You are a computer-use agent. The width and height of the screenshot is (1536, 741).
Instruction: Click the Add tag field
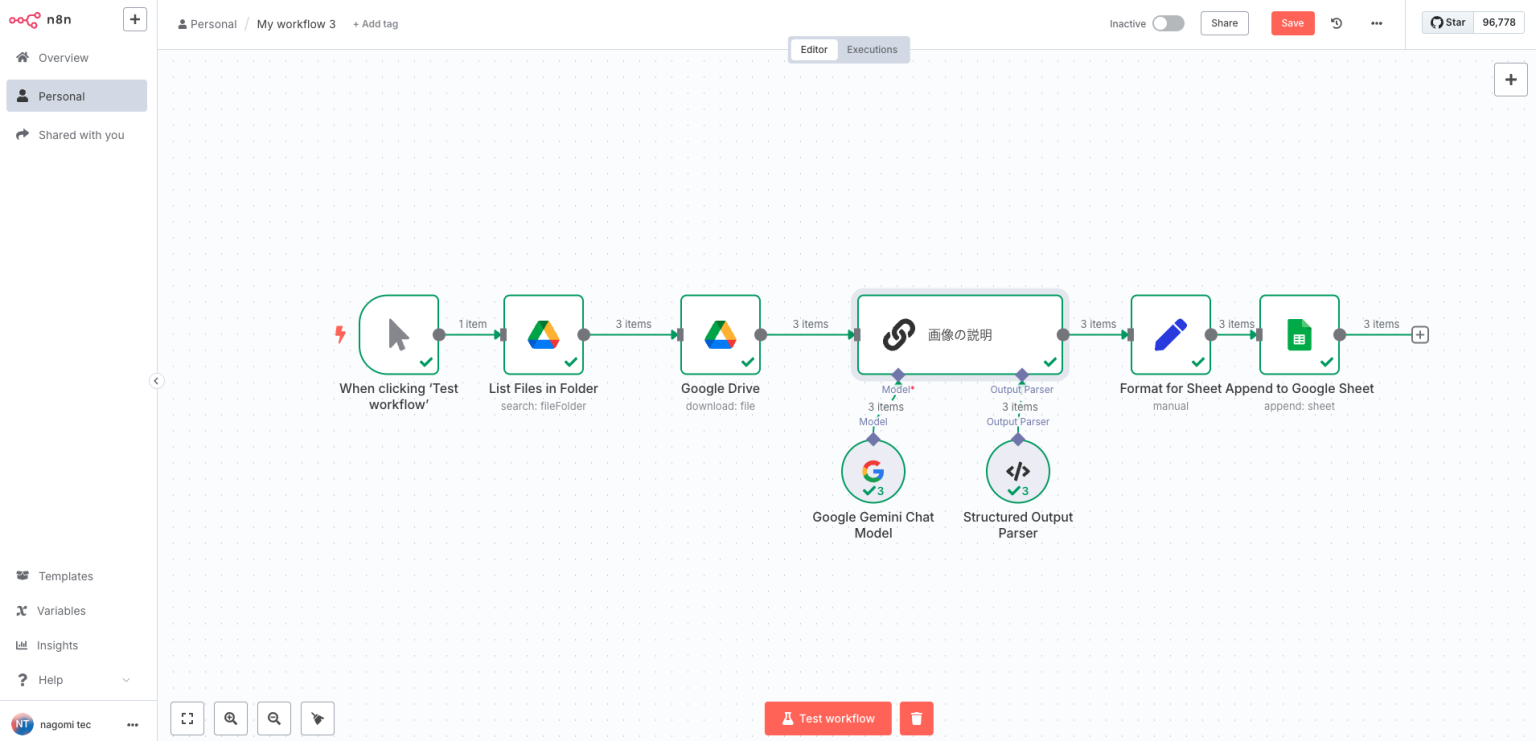tap(375, 24)
